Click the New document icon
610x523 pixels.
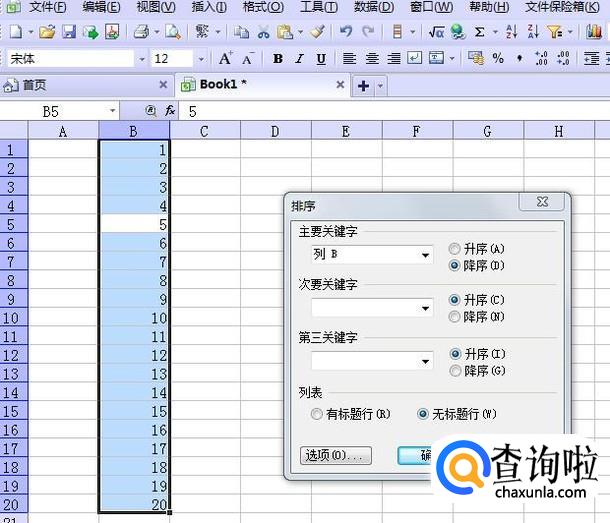(x=15, y=32)
